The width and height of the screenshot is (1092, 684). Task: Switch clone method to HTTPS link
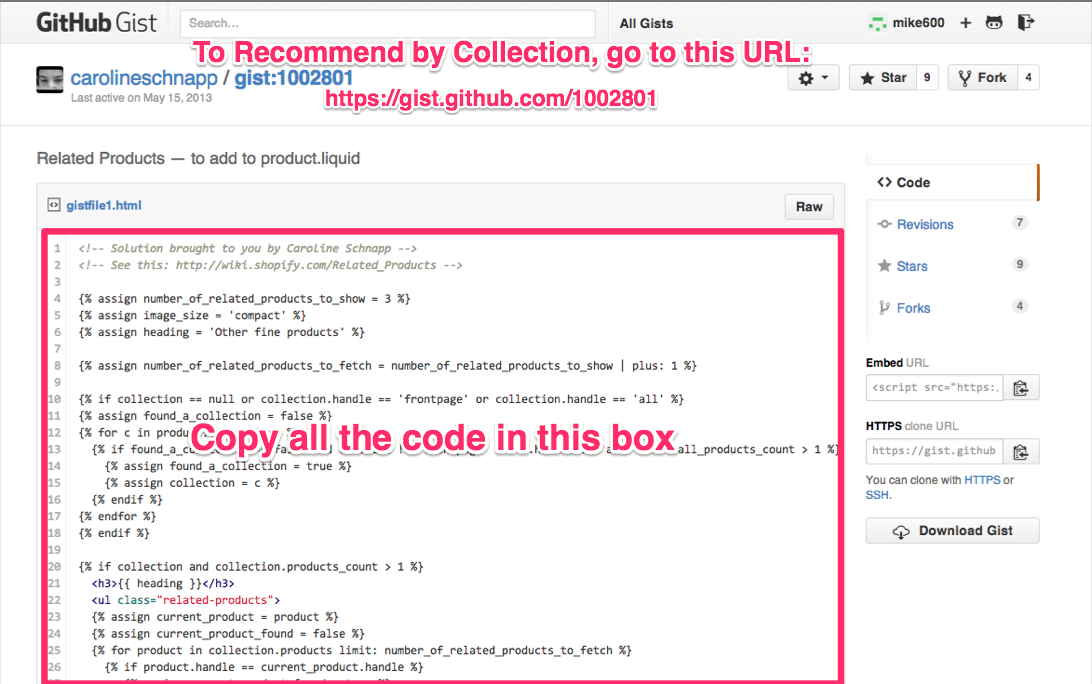click(x=982, y=480)
